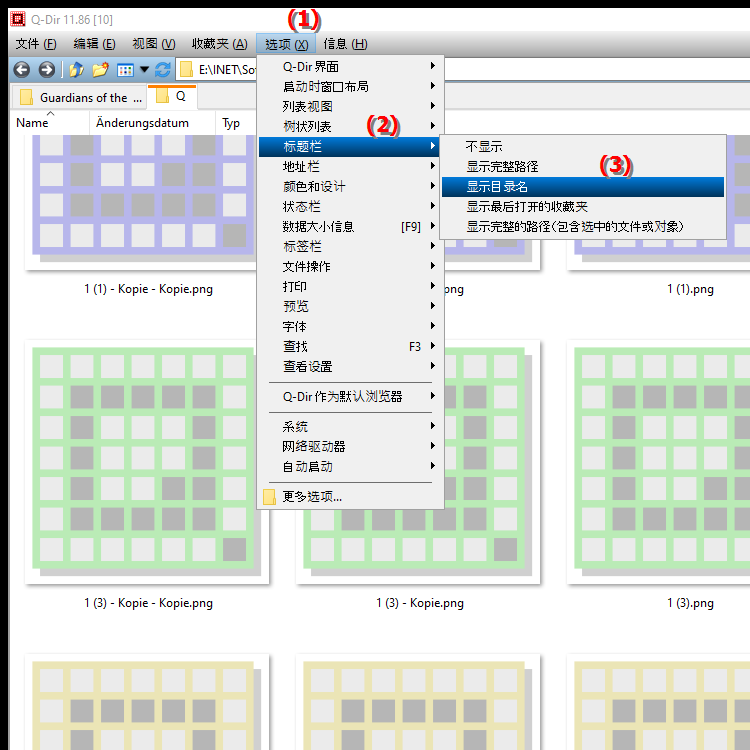This screenshot has height=750, width=750.
Task: Expand the 系统 submenu
Action: coord(351,426)
